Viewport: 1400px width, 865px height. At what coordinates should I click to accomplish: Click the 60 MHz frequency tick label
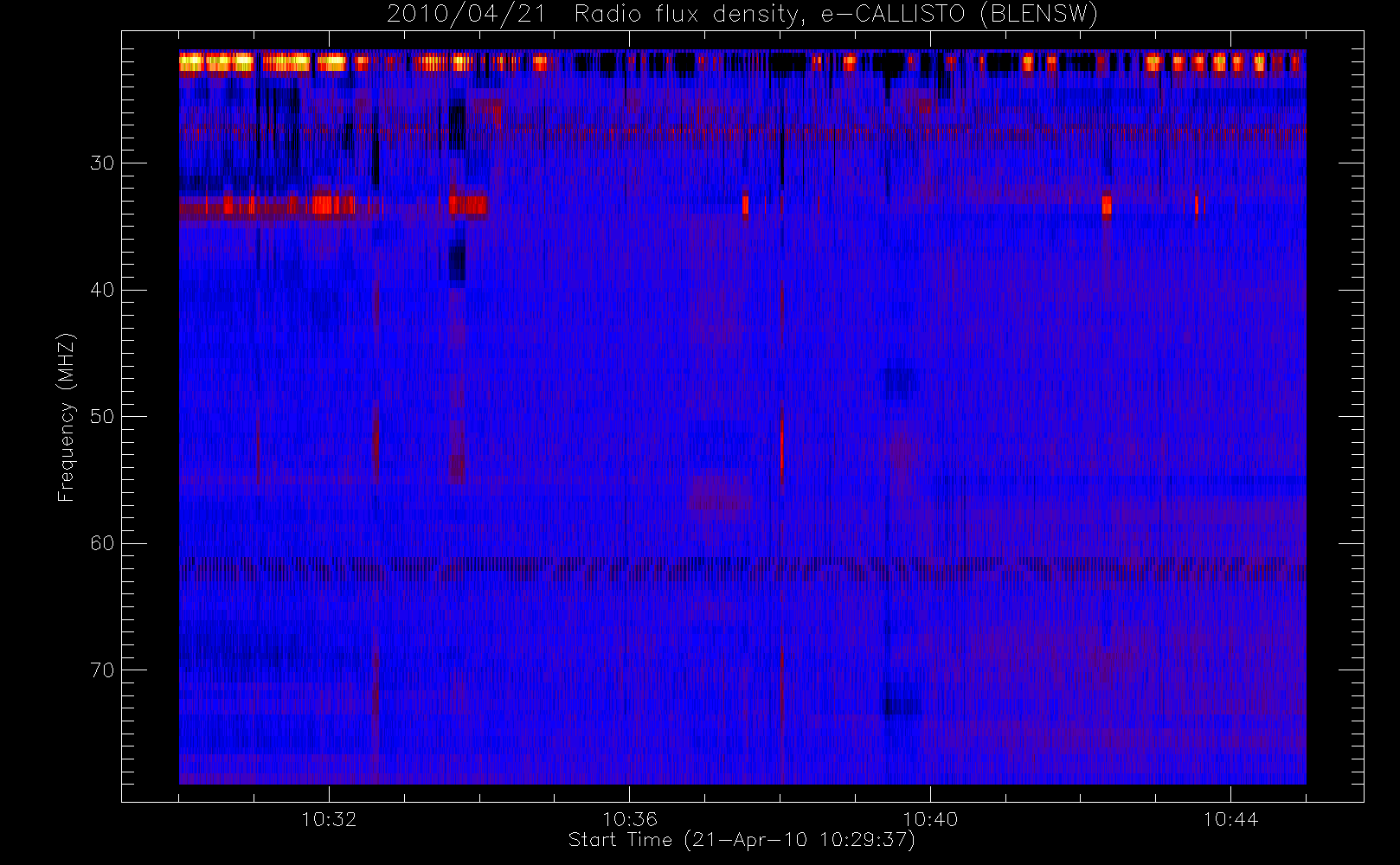[102, 543]
